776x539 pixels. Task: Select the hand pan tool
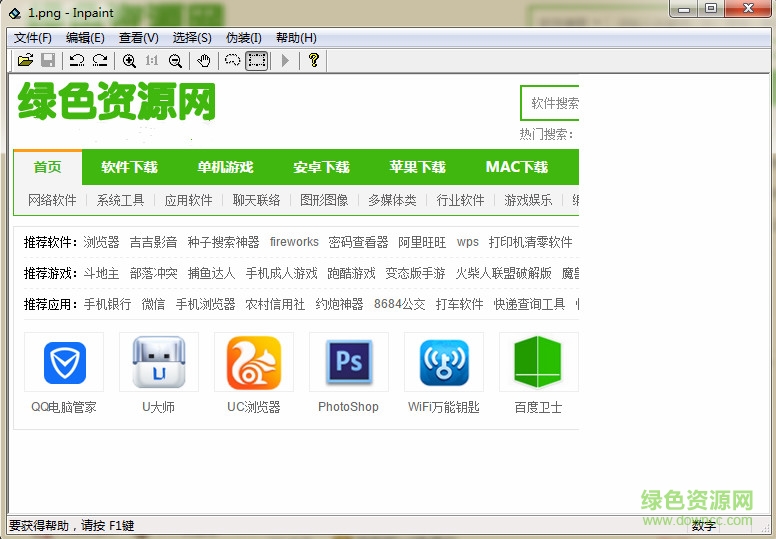pos(204,60)
